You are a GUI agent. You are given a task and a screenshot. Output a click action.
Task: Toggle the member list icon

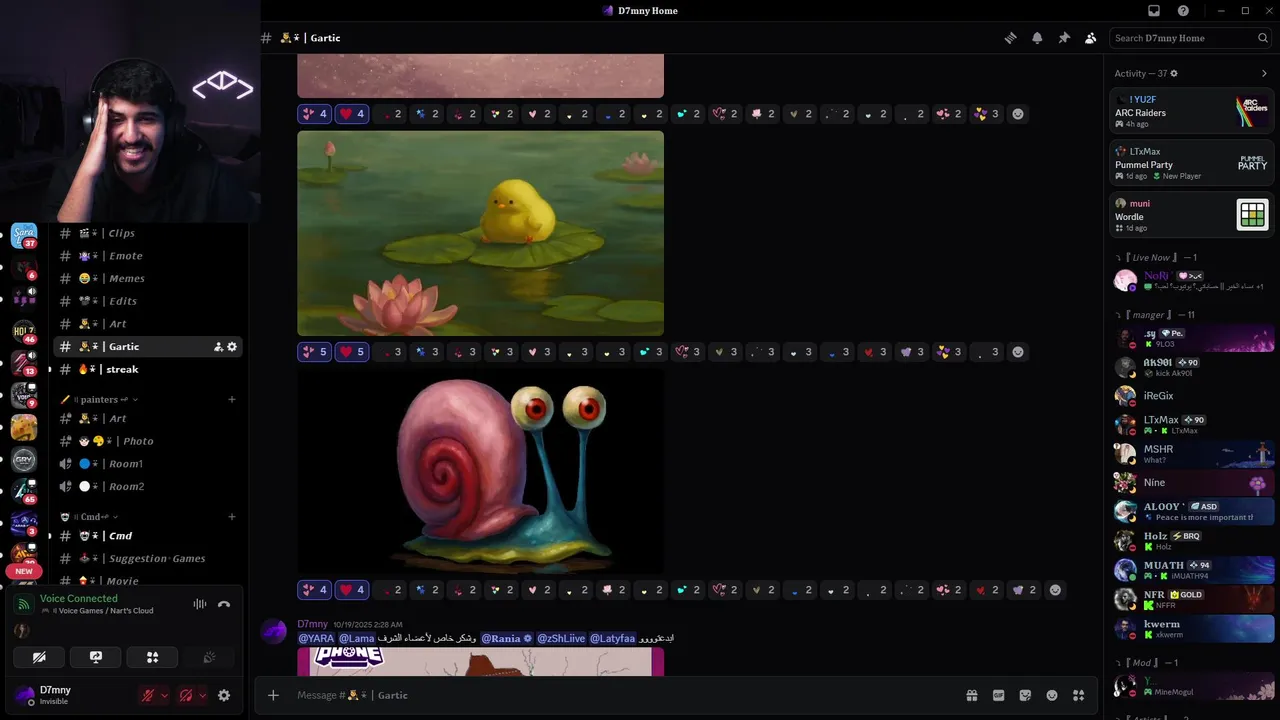[x=1091, y=38]
